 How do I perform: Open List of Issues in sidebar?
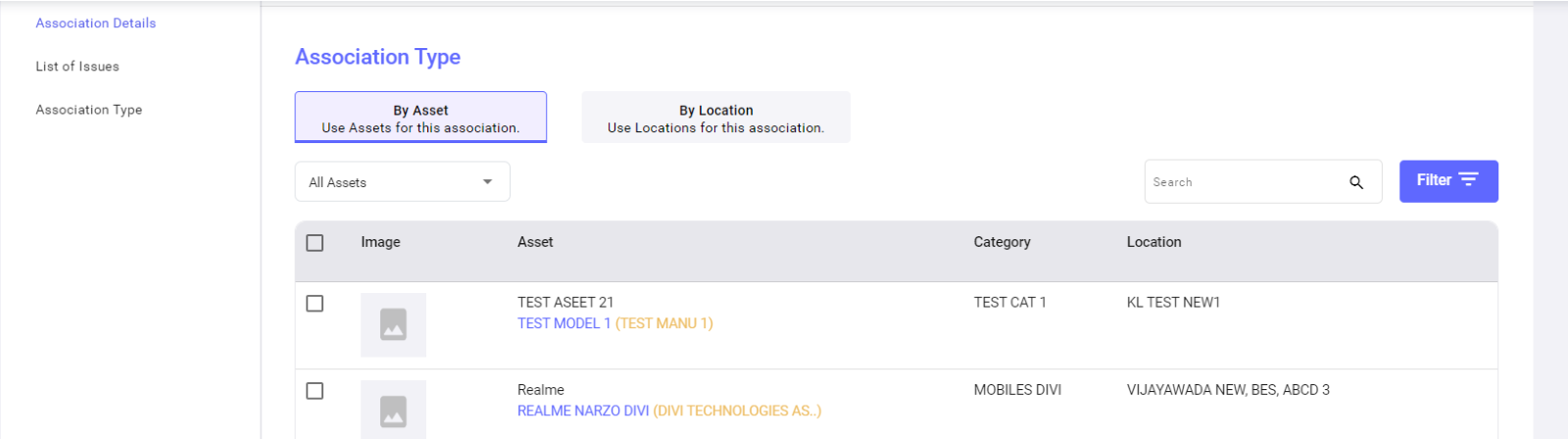pos(77,67)
